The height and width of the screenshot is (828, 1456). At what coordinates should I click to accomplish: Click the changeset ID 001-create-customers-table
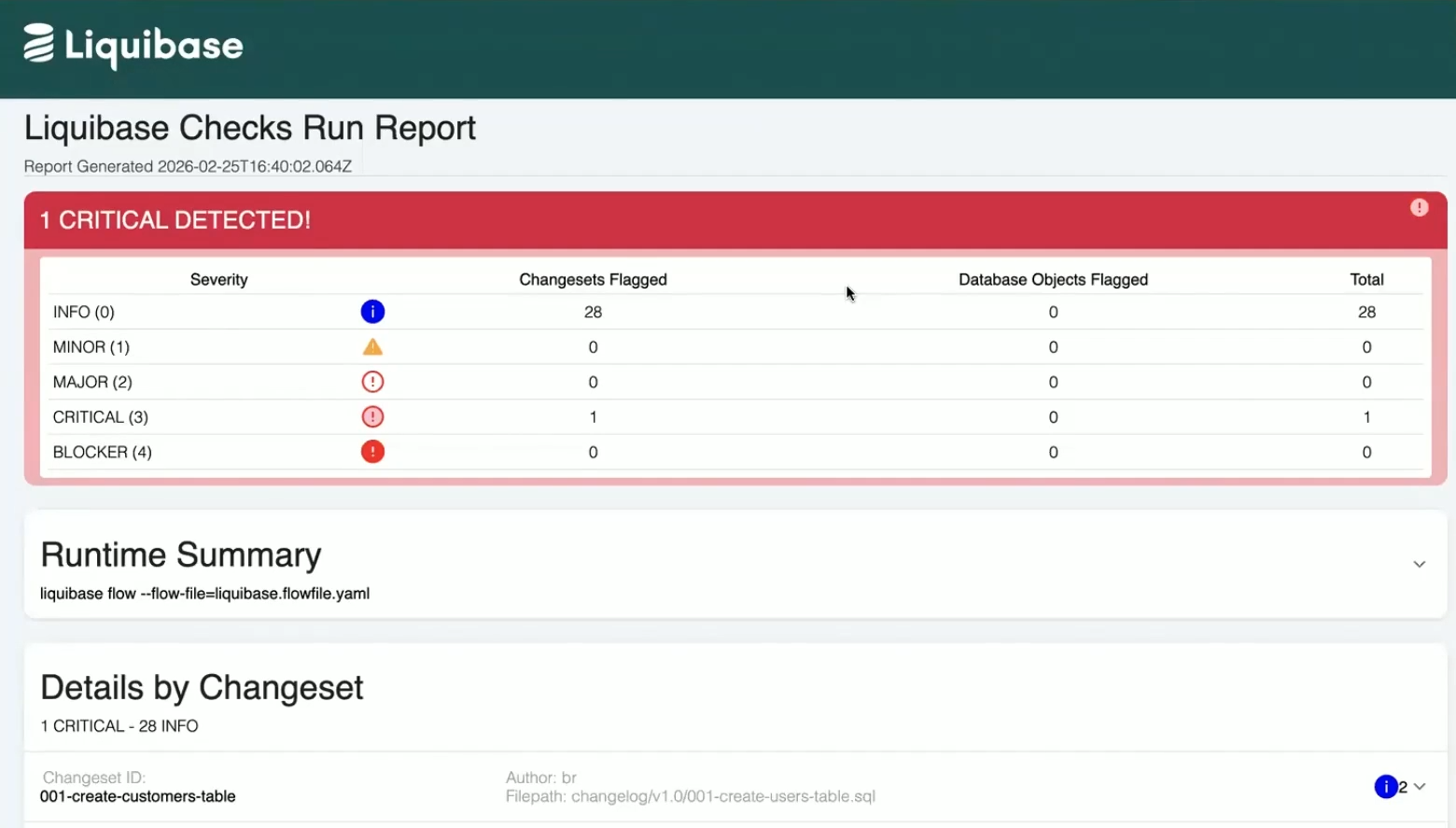[x=137, y=796]
